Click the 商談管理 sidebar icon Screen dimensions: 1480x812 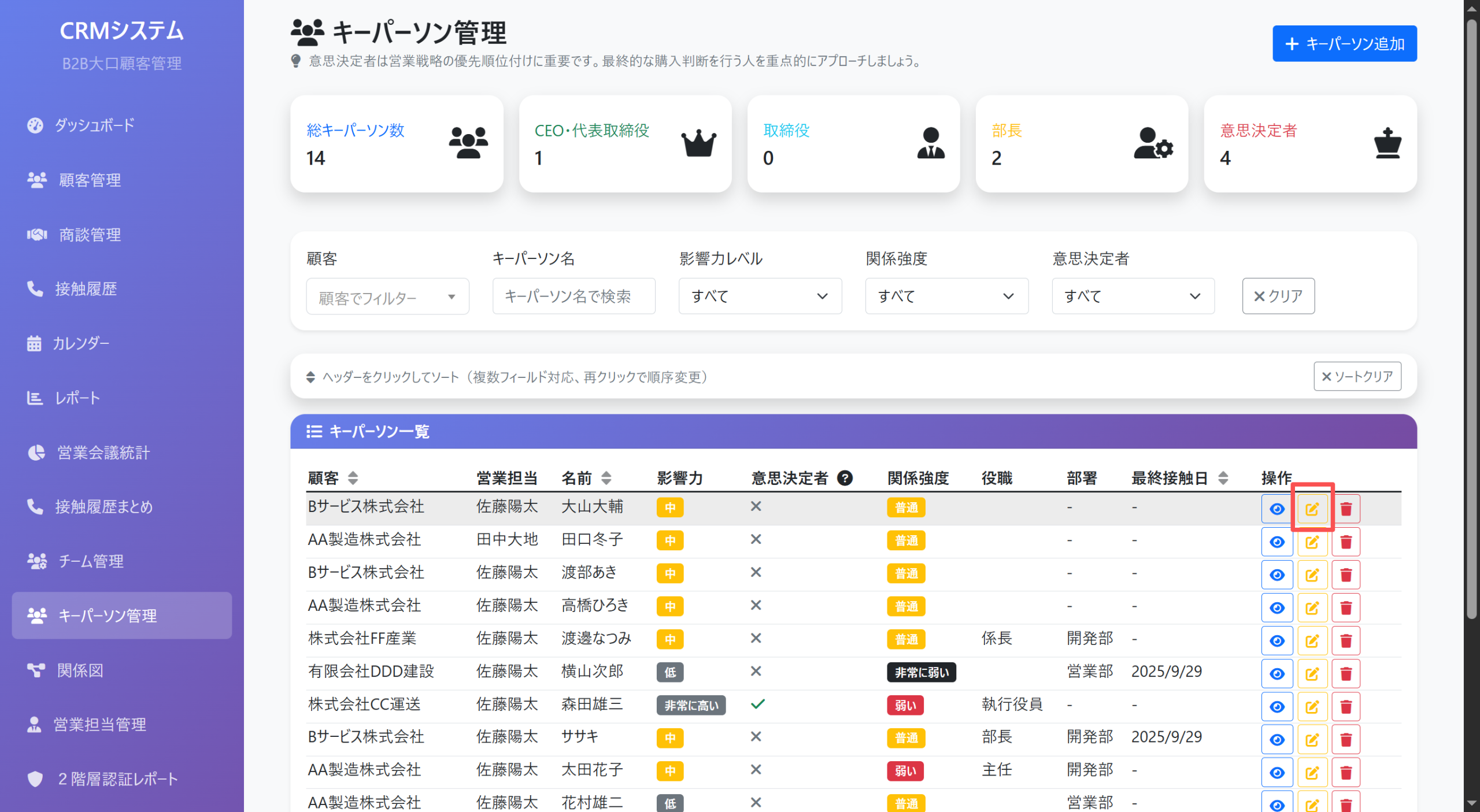click(36, 235)
